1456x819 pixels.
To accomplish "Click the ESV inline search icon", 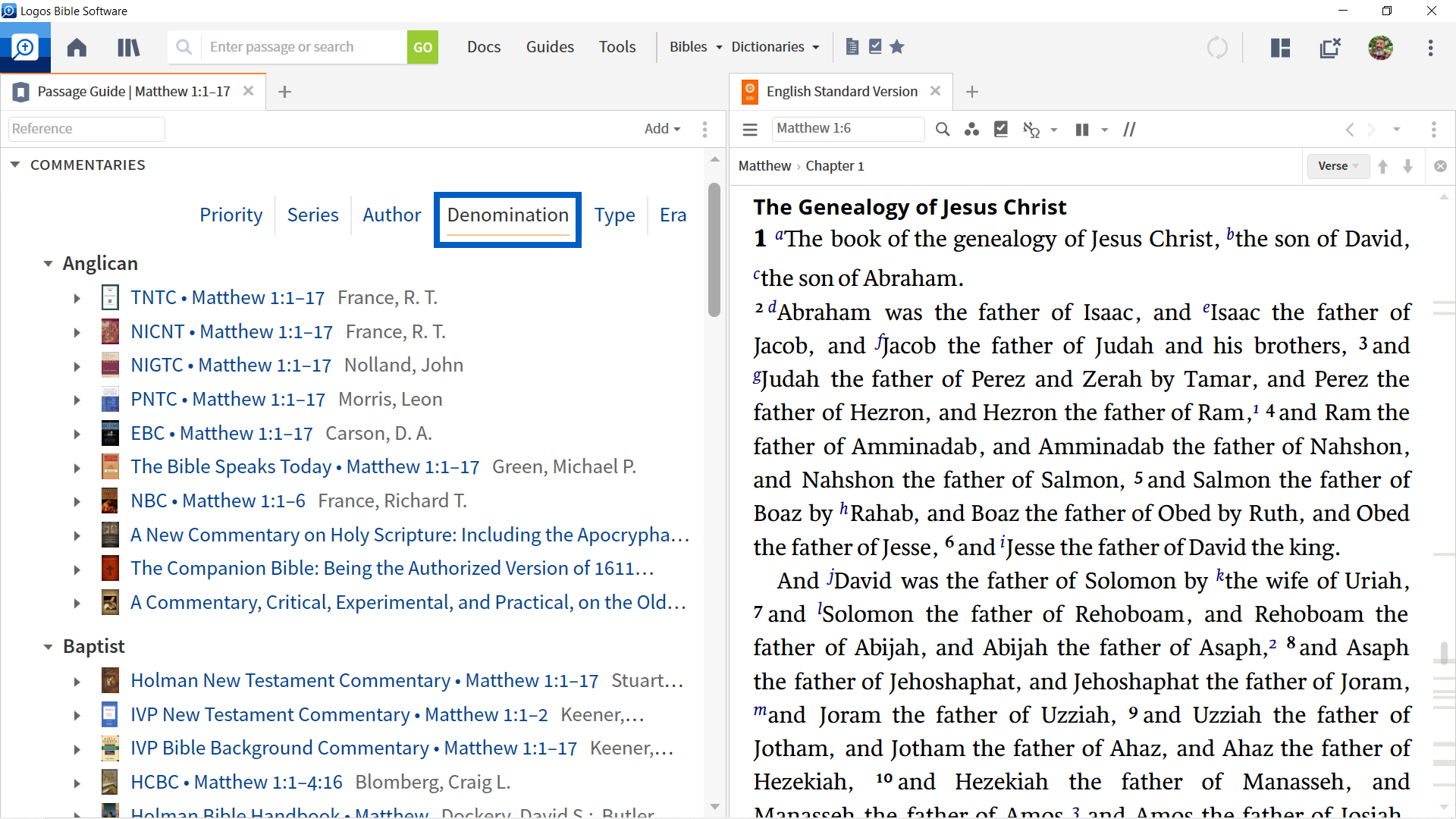I will pos(942,130).
